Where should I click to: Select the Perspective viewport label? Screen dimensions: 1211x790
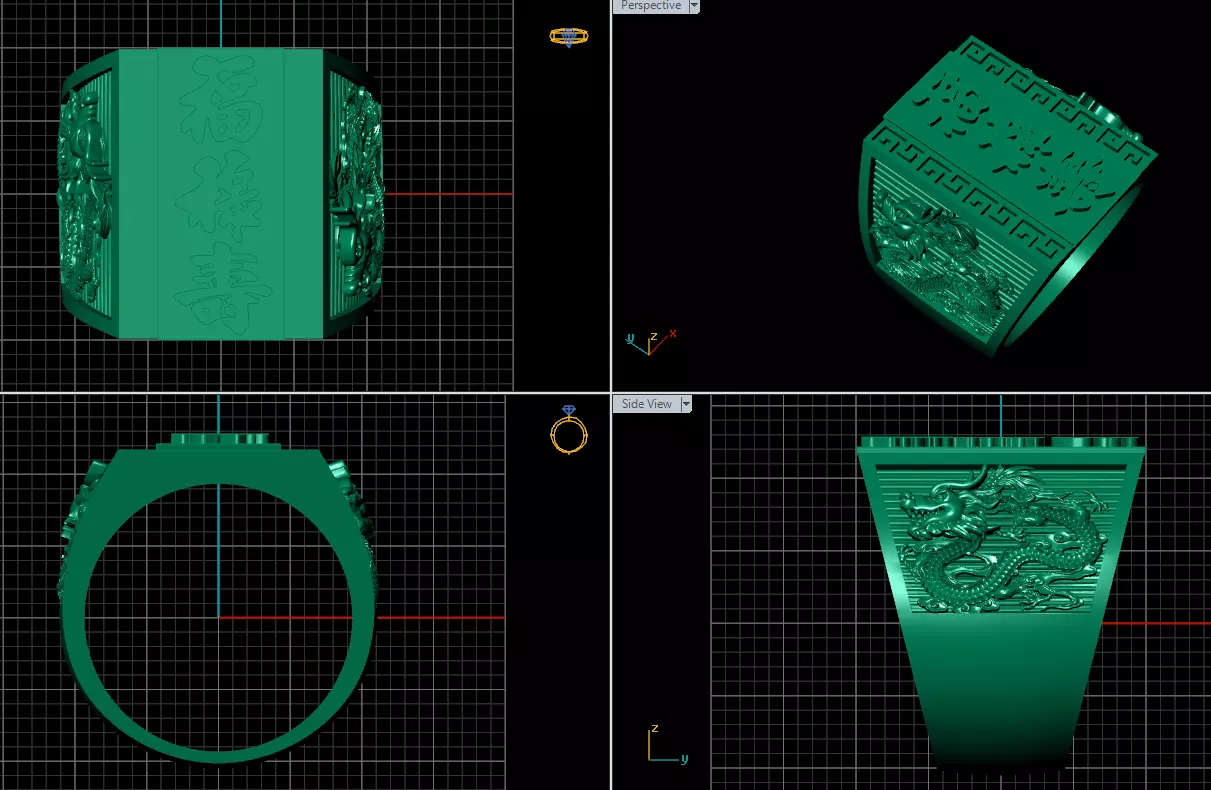tap(650, 6)
